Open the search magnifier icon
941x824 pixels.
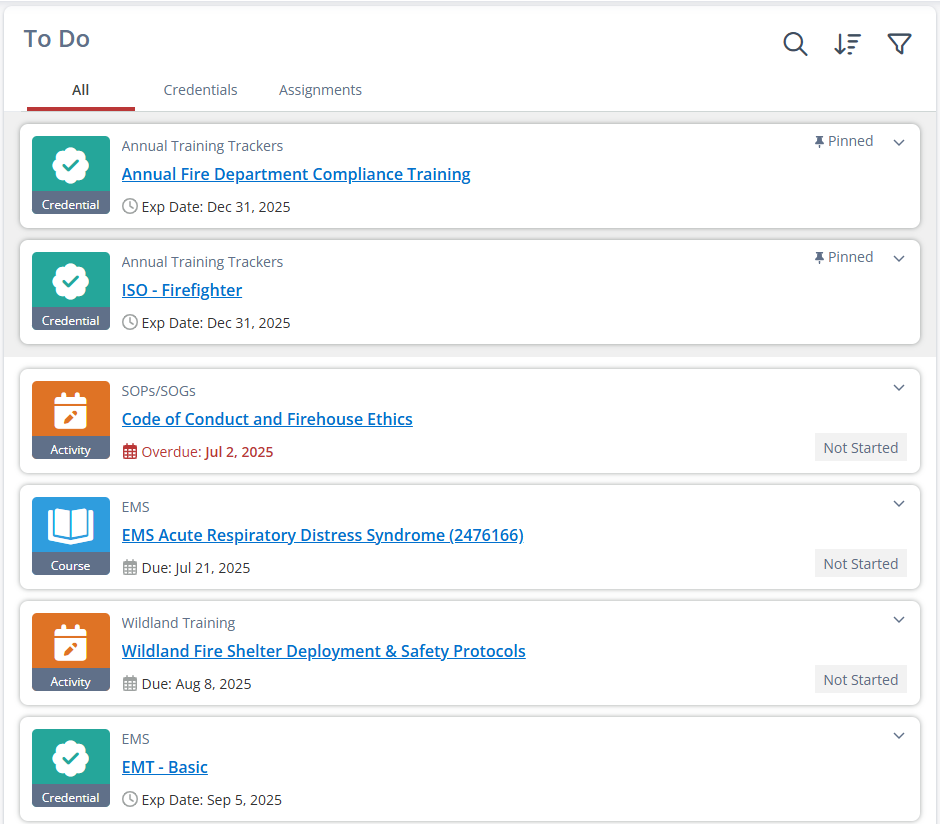tap(795, 44)
